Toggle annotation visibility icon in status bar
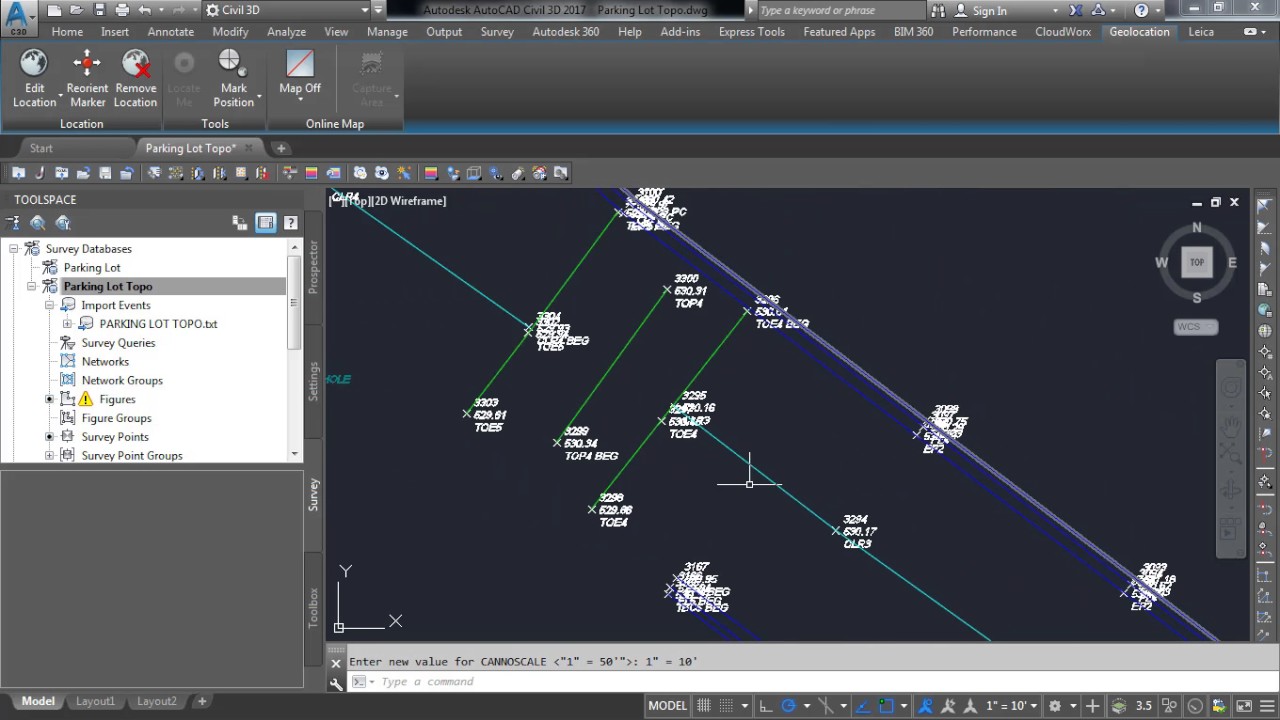Viewport: 1280px width, 720px height. [925, 706]
